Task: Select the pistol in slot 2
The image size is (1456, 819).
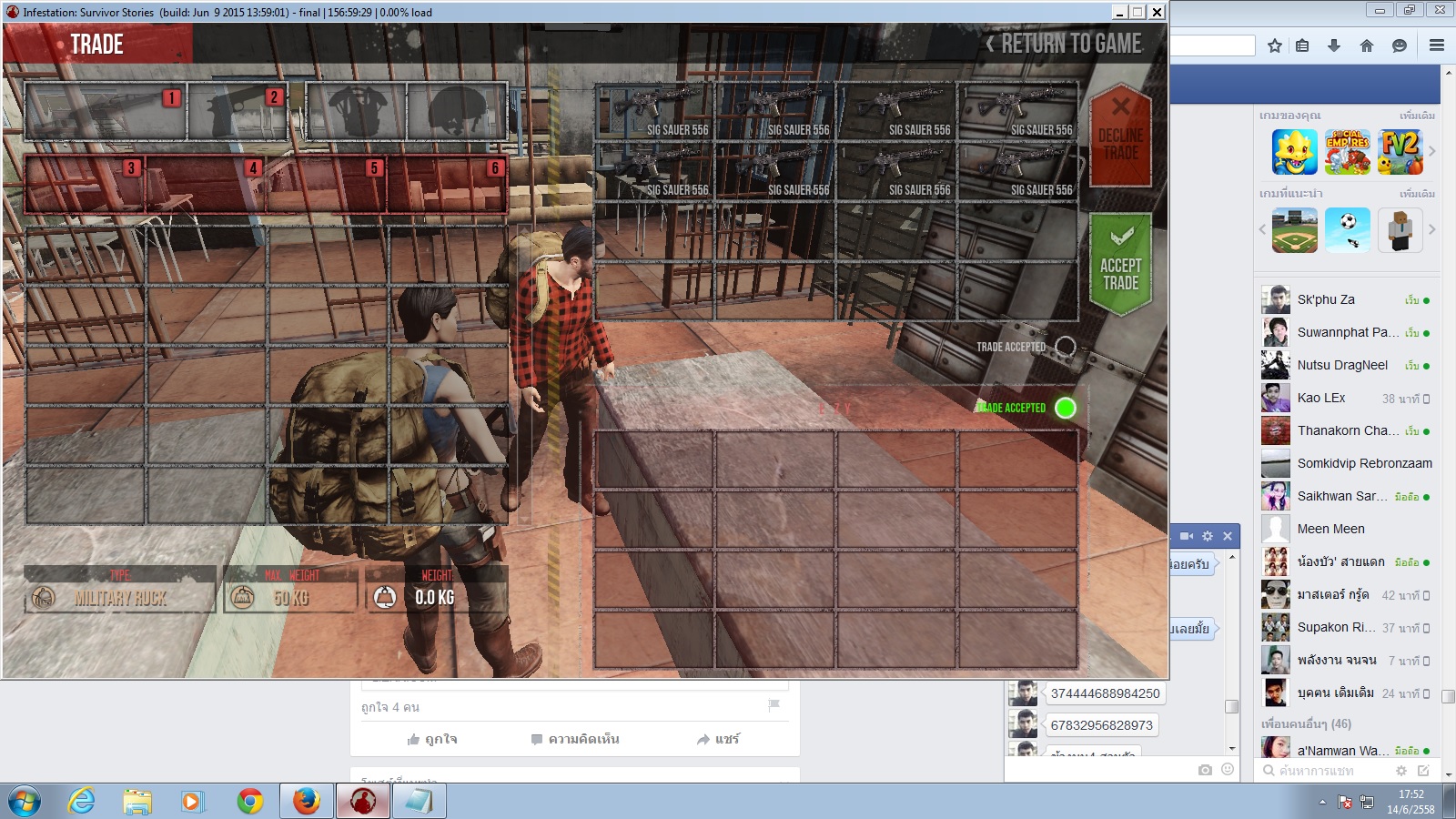Action: (237, 112)
